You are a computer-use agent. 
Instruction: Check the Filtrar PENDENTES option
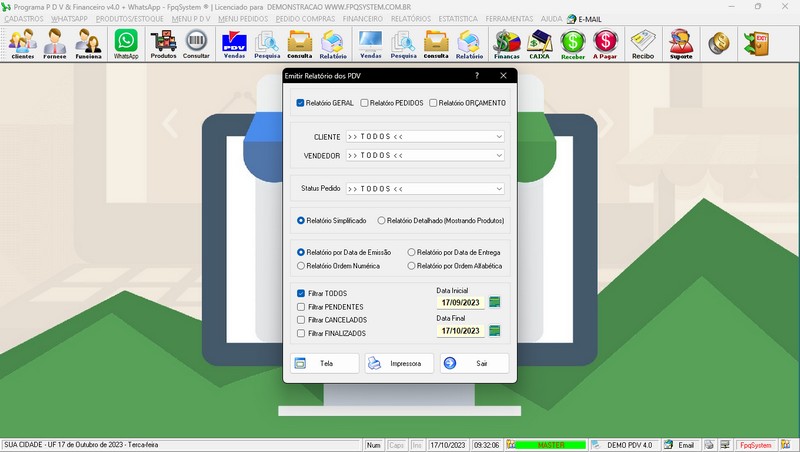point(302,307)
